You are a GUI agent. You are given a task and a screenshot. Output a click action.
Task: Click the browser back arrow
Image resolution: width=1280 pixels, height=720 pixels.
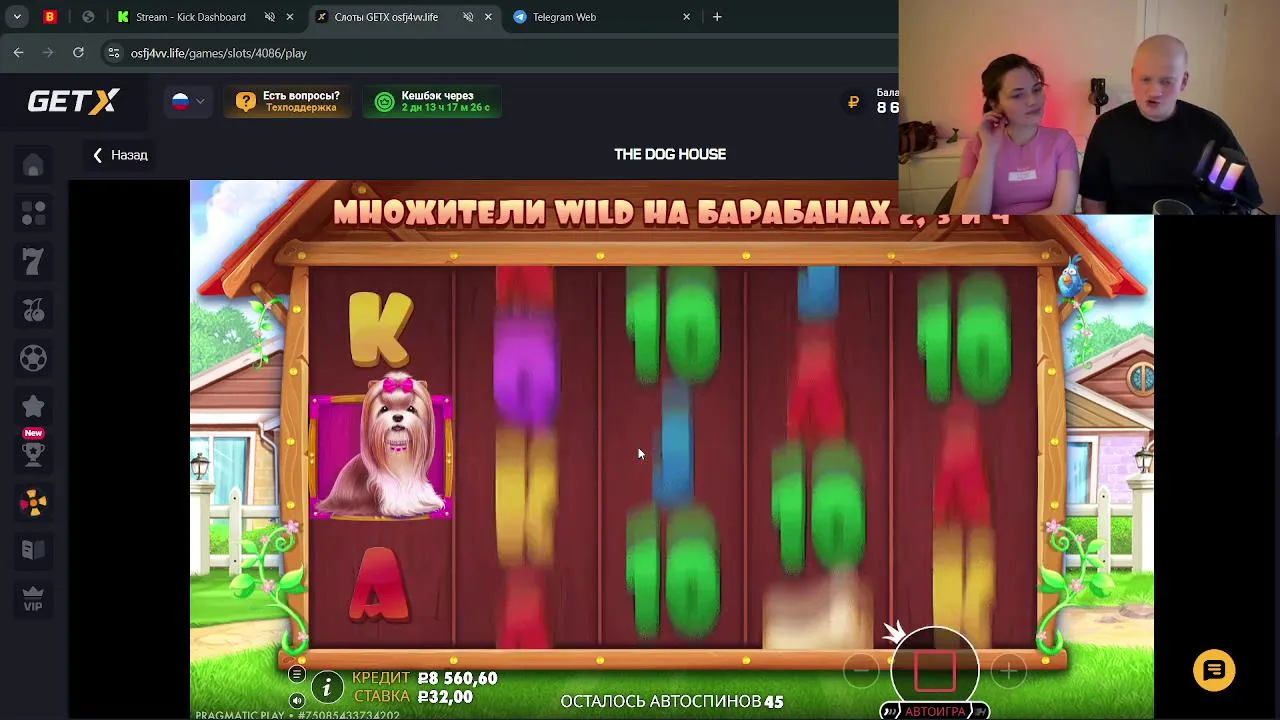coord(19,52)
